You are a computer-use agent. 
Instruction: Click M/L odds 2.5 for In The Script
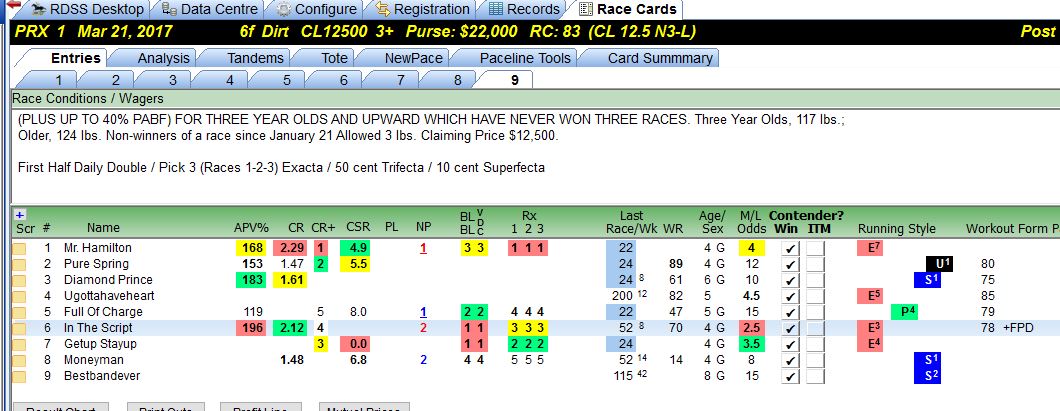tap(751, 328)
